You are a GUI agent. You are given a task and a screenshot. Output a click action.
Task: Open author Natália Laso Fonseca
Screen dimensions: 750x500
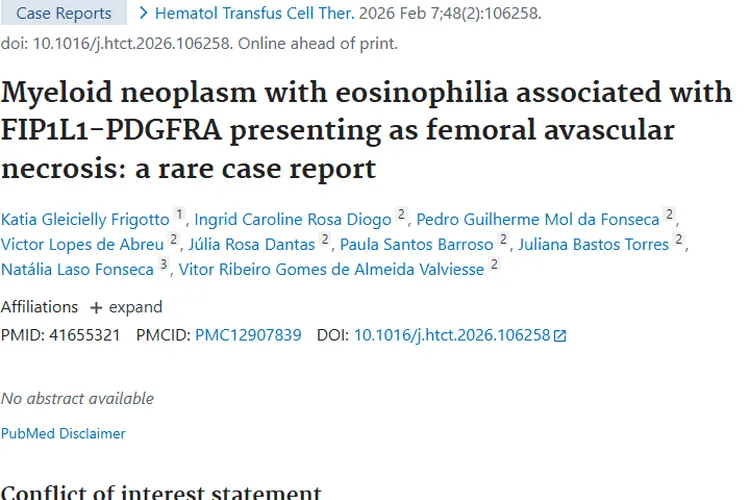(x=77, y=269)
